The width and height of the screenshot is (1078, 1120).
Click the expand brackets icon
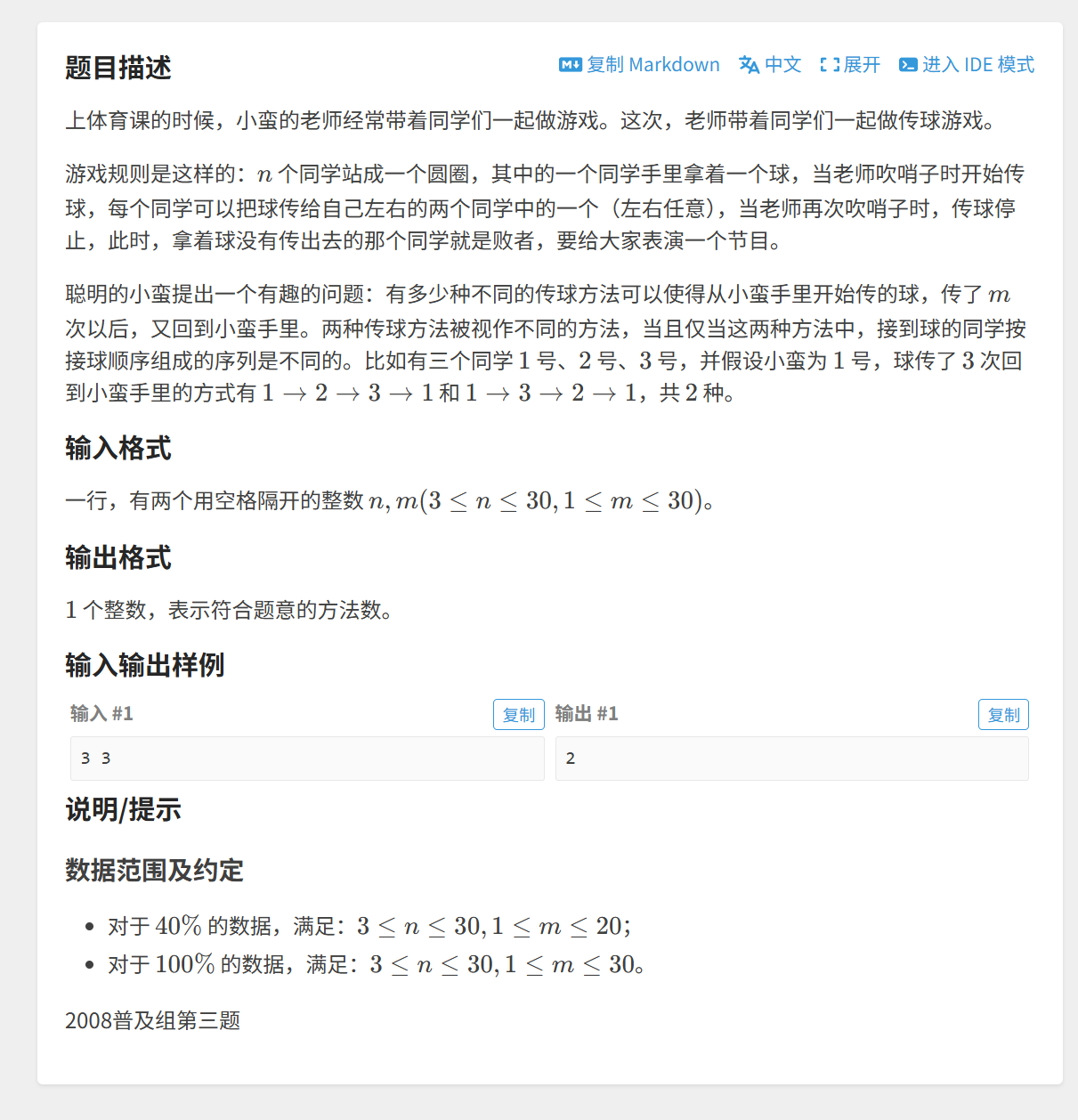tap(830, 65)
